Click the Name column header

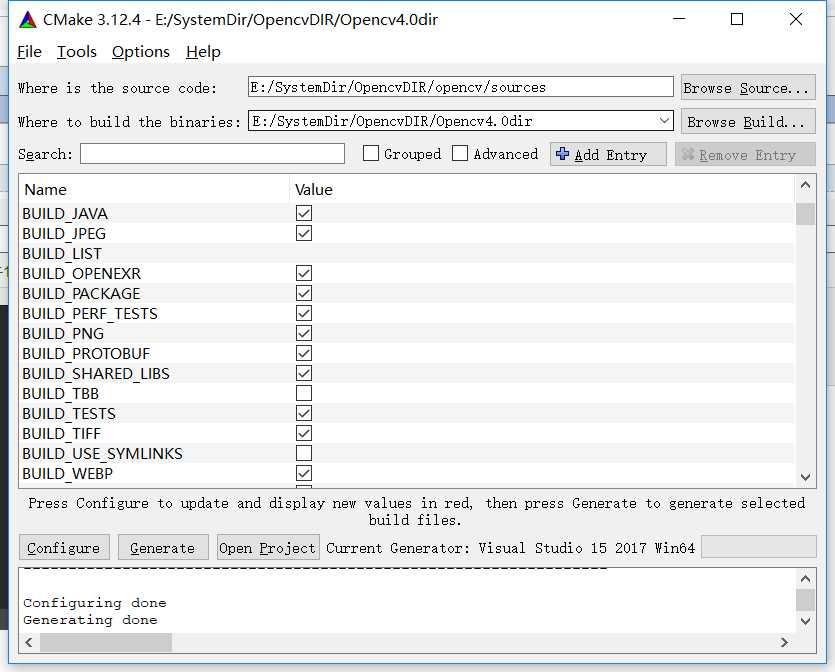point(46,190)
